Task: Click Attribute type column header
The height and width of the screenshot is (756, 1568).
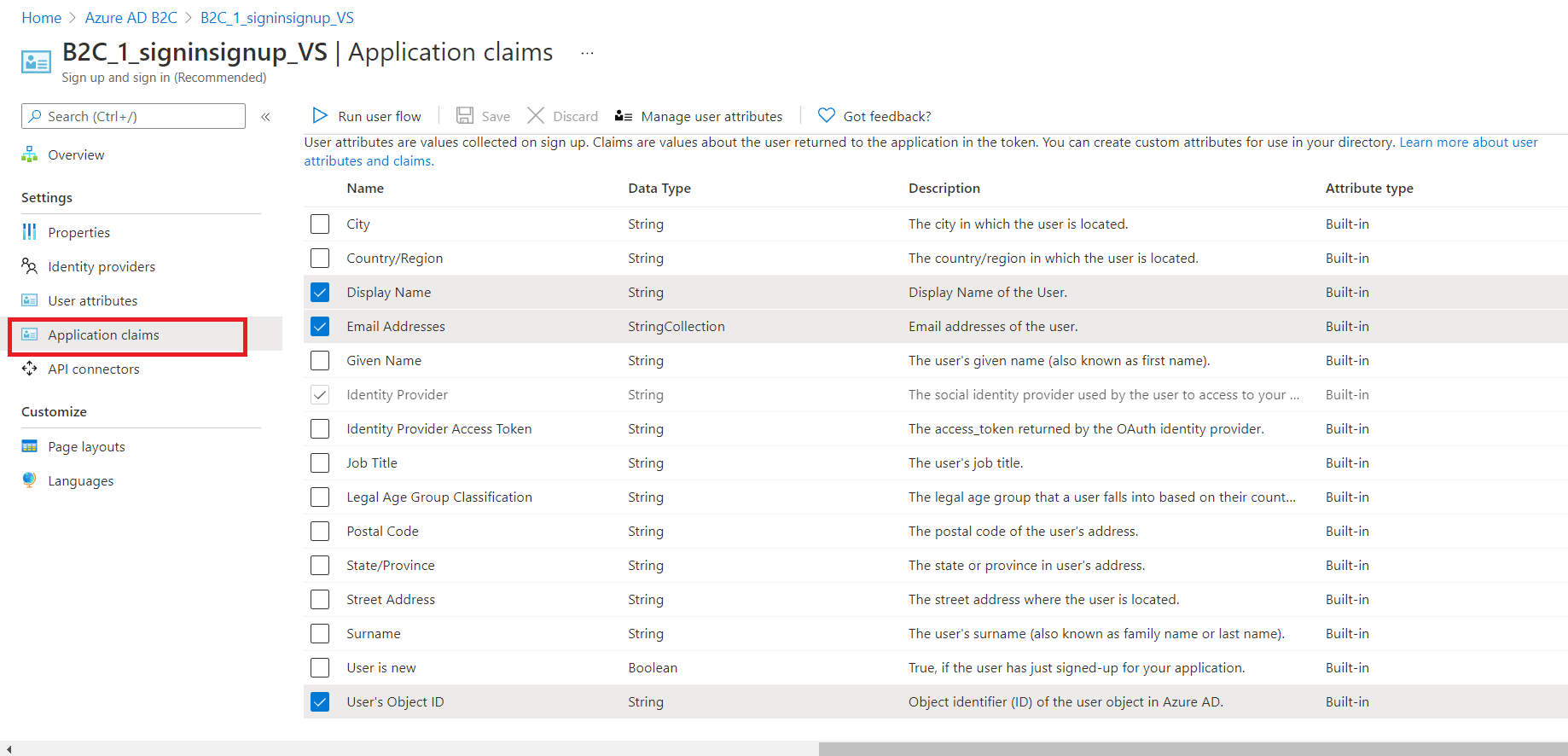Action: coord(1369,189)
